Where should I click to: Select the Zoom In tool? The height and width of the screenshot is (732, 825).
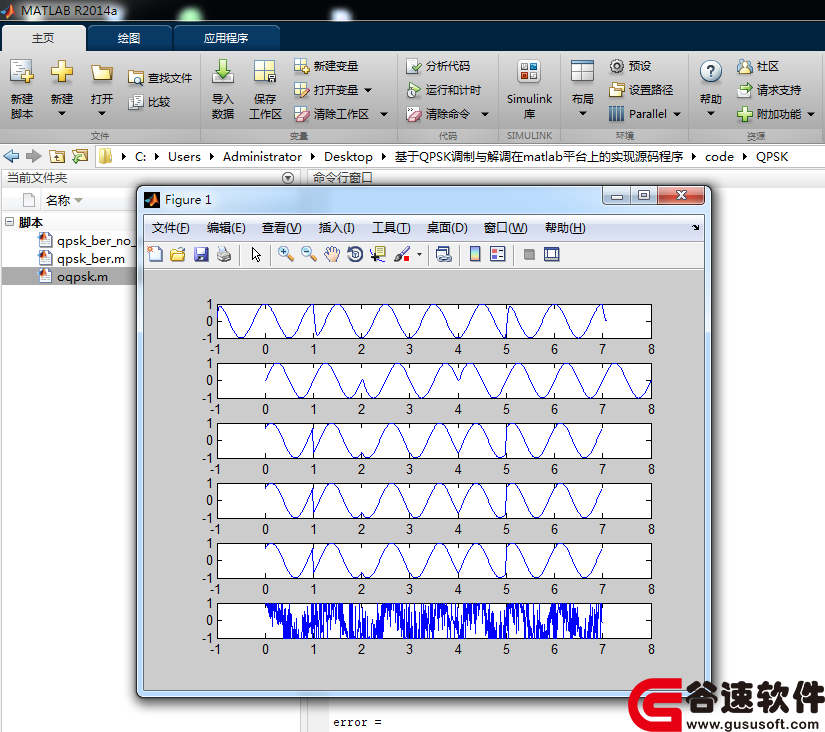[x=286, y=255]
